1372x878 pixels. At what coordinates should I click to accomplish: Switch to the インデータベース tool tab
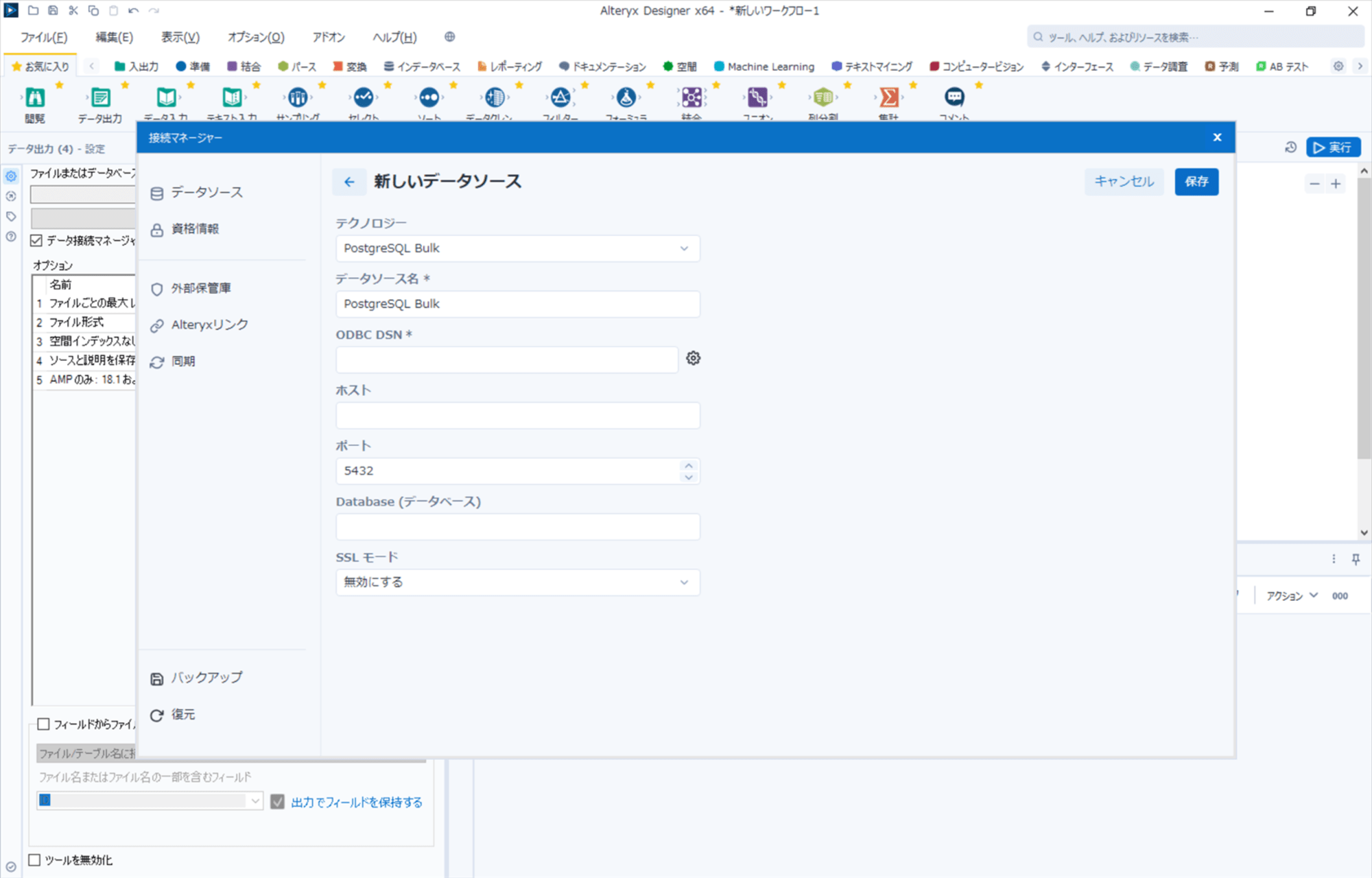(422, 67)
